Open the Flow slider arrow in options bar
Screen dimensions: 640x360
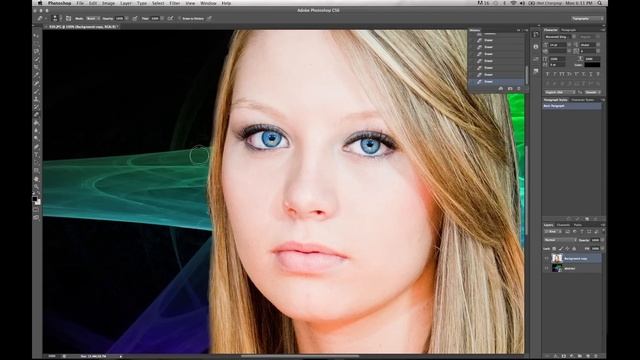[162, 18]
